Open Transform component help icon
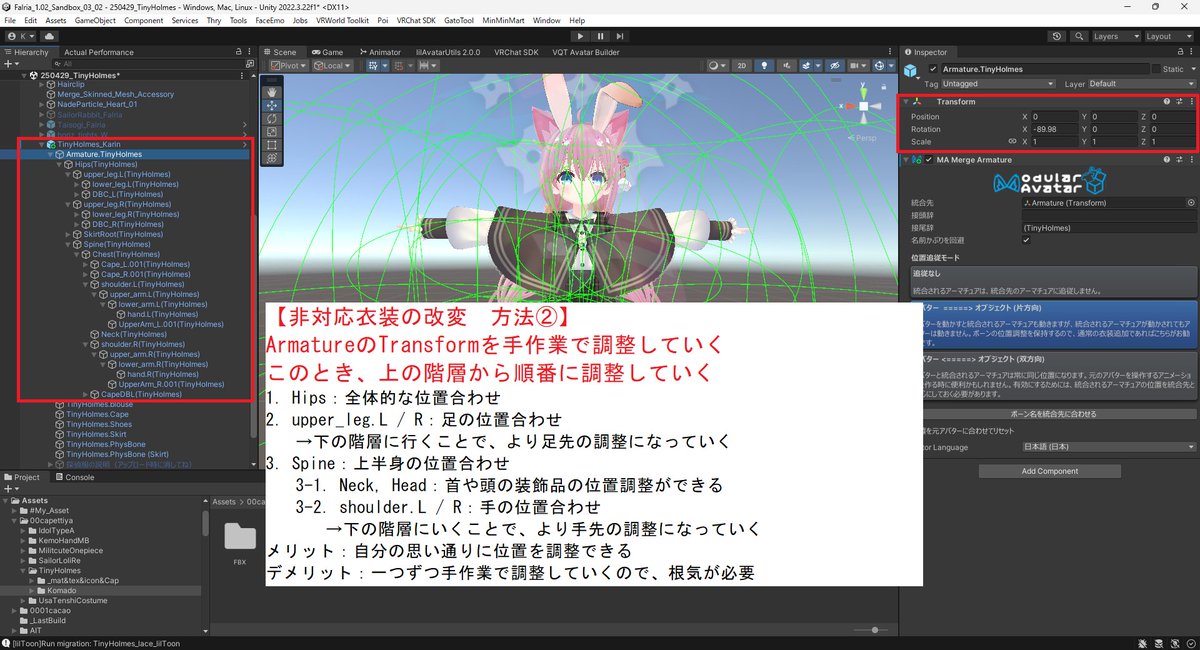 [1167, 102]
